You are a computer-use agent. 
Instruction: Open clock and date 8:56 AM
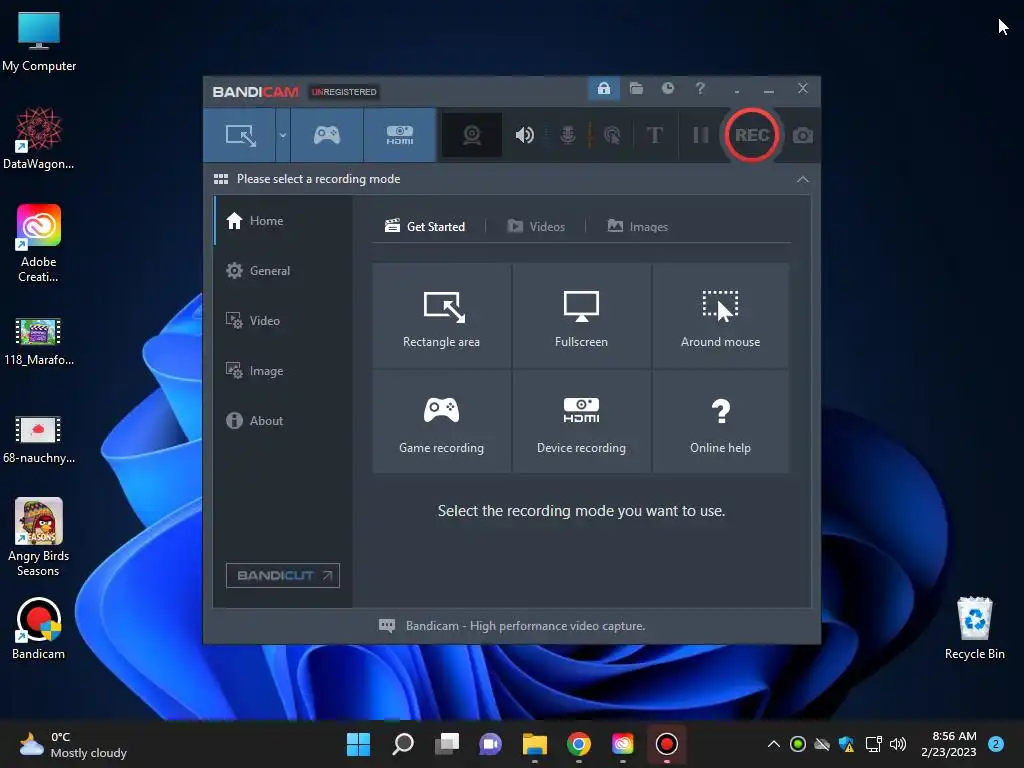949,744
